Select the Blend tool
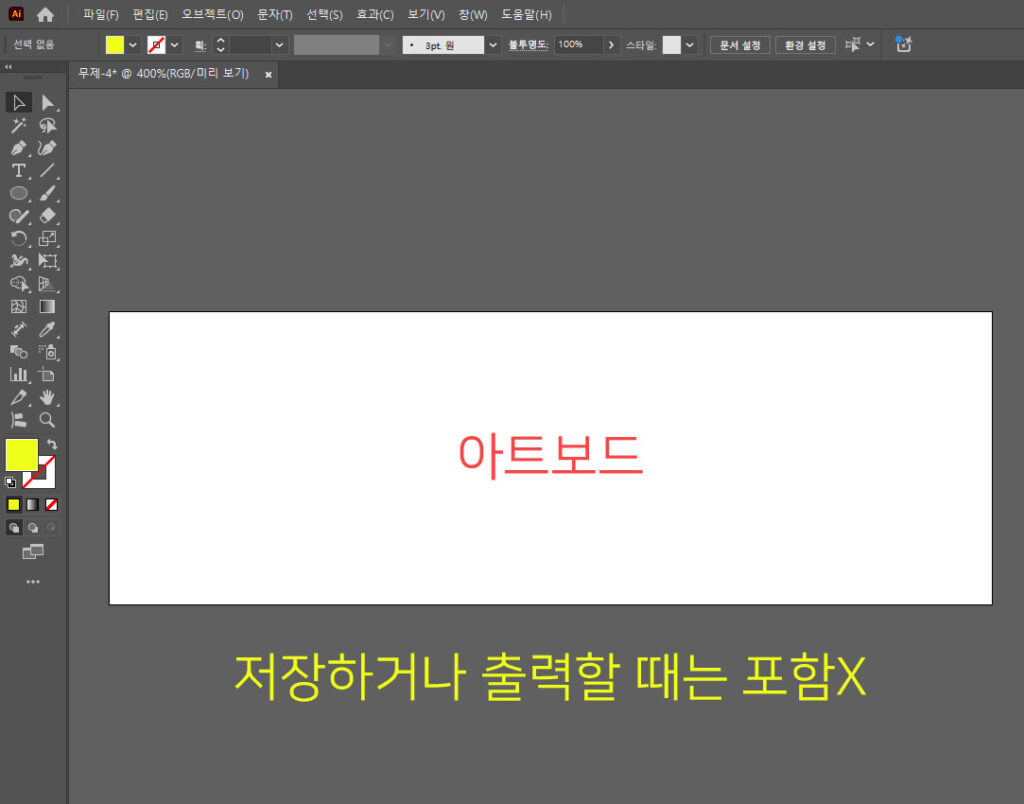Image resolution: width=1024 pixels, height=804 pixels. click(18, 352)
